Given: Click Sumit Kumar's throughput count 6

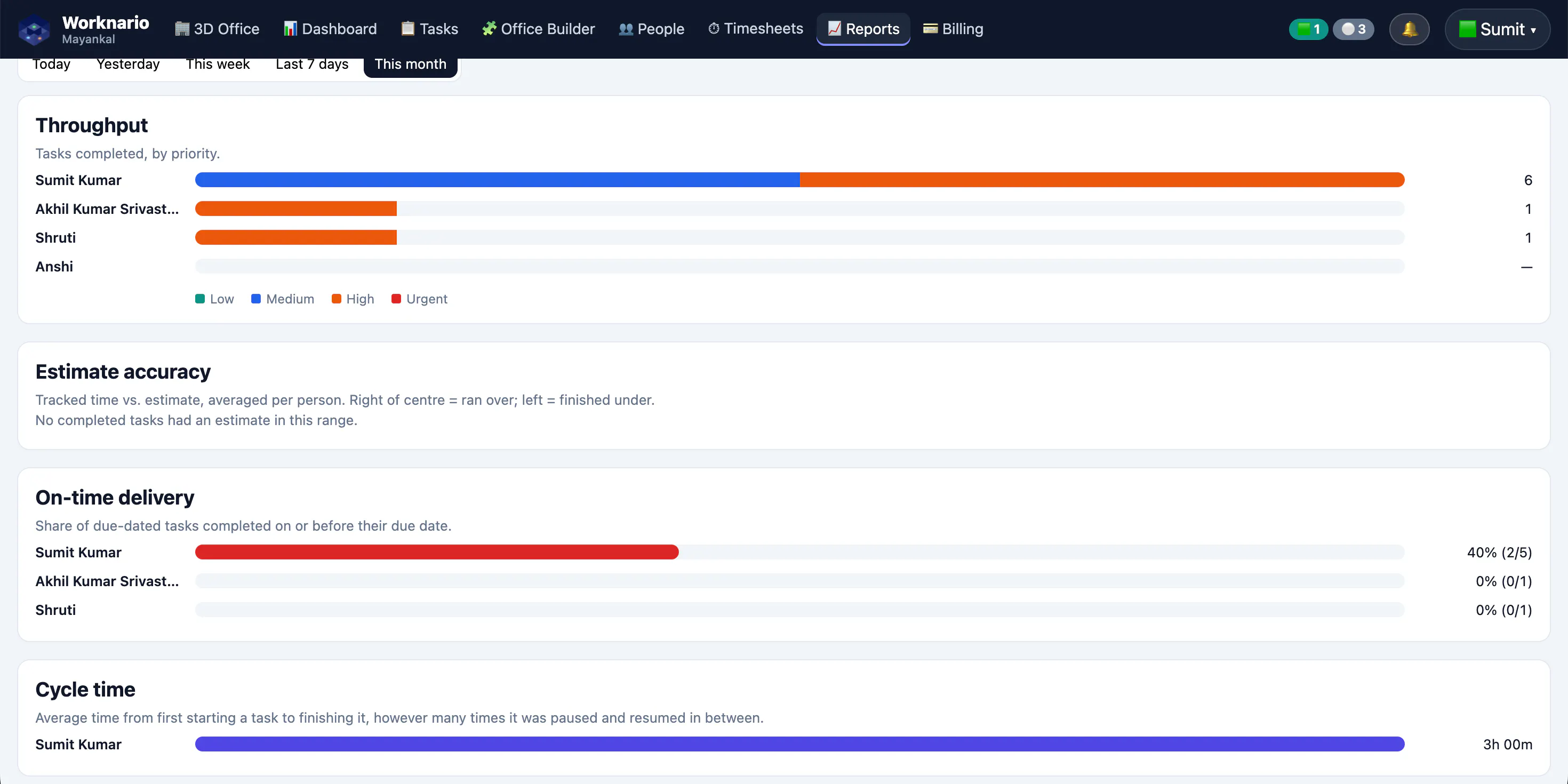Looking at the screenshot, I should tap(1528, 180).
